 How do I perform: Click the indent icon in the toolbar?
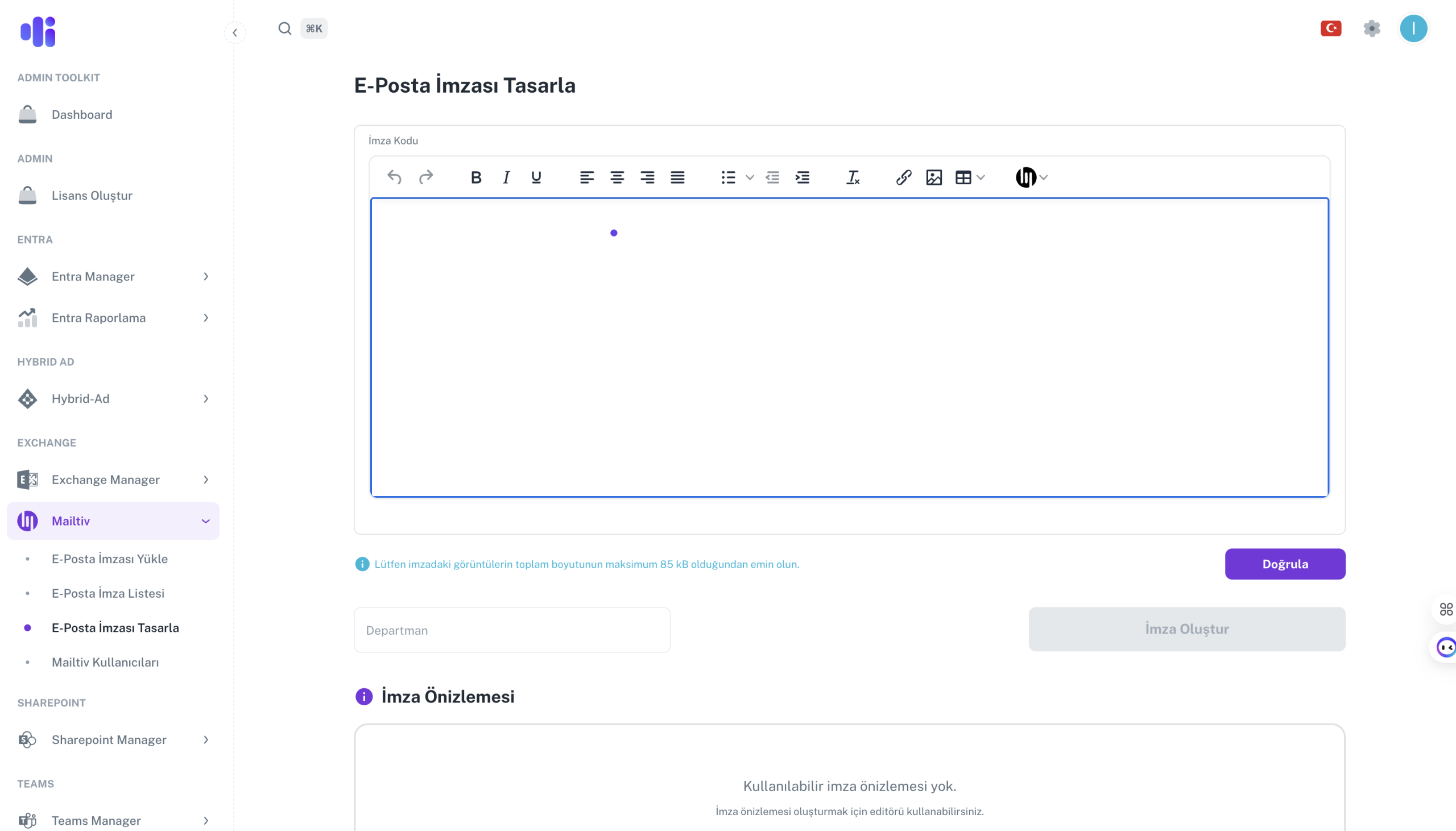pos(803,177)
